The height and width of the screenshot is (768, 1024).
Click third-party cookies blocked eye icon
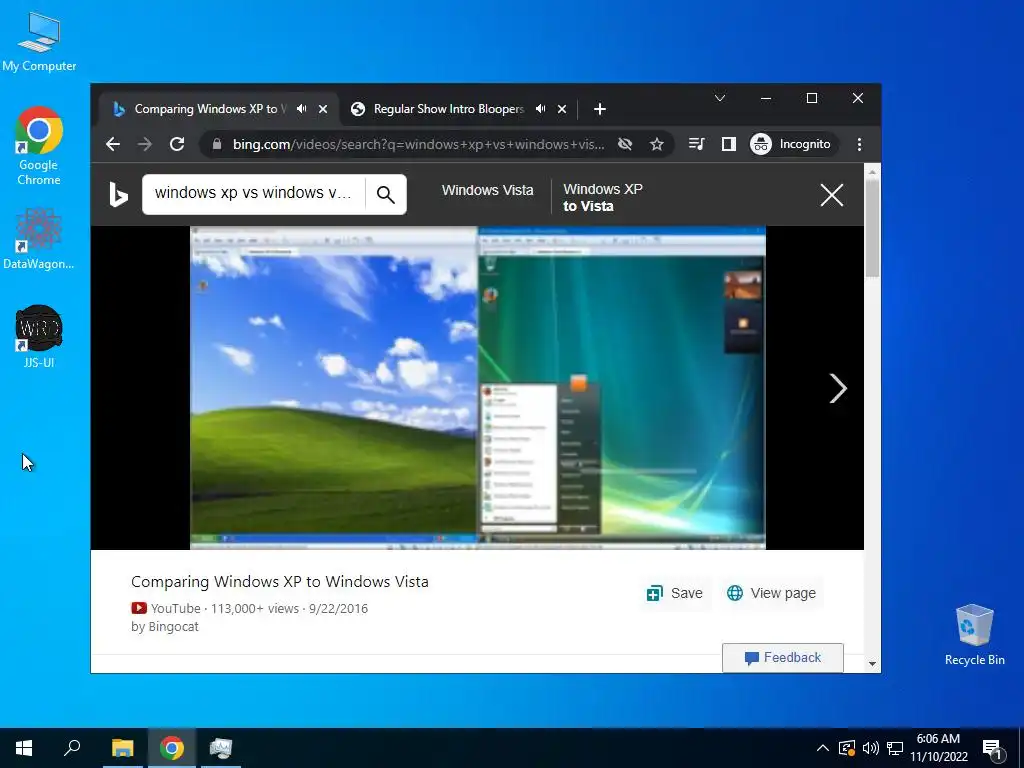coord(625,144)
